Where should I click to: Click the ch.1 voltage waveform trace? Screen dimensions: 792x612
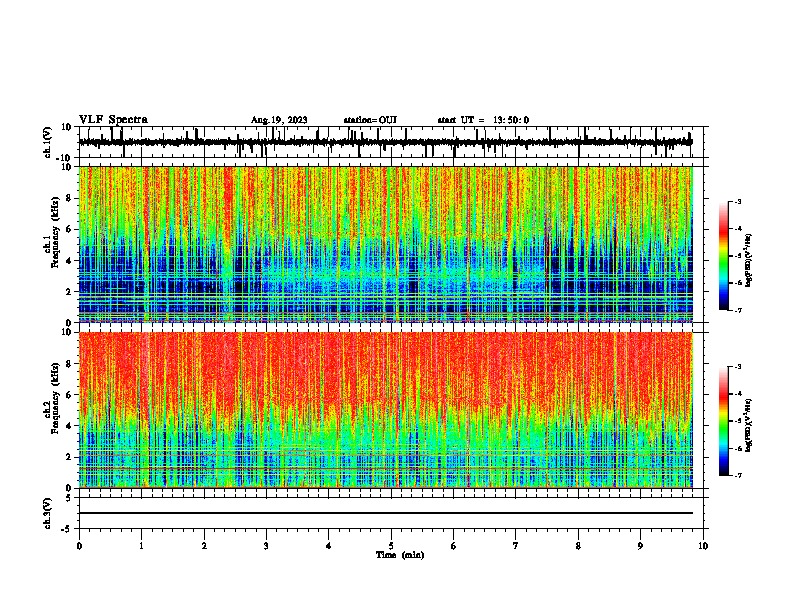click(385, 142)
